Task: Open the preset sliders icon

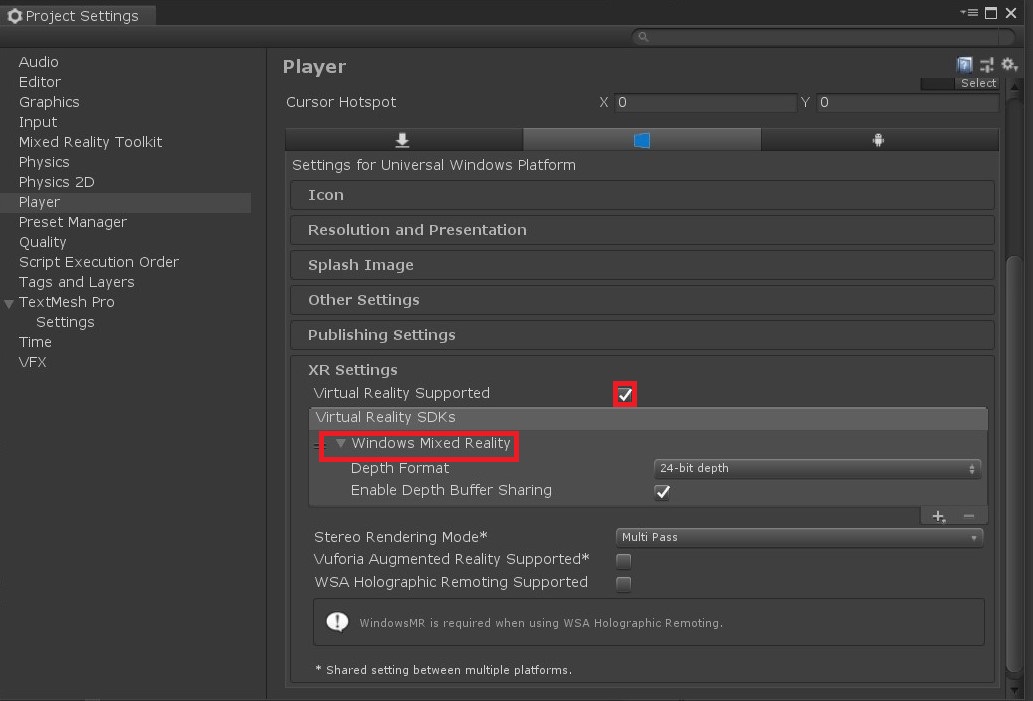Action: click(x=986, y=65)
